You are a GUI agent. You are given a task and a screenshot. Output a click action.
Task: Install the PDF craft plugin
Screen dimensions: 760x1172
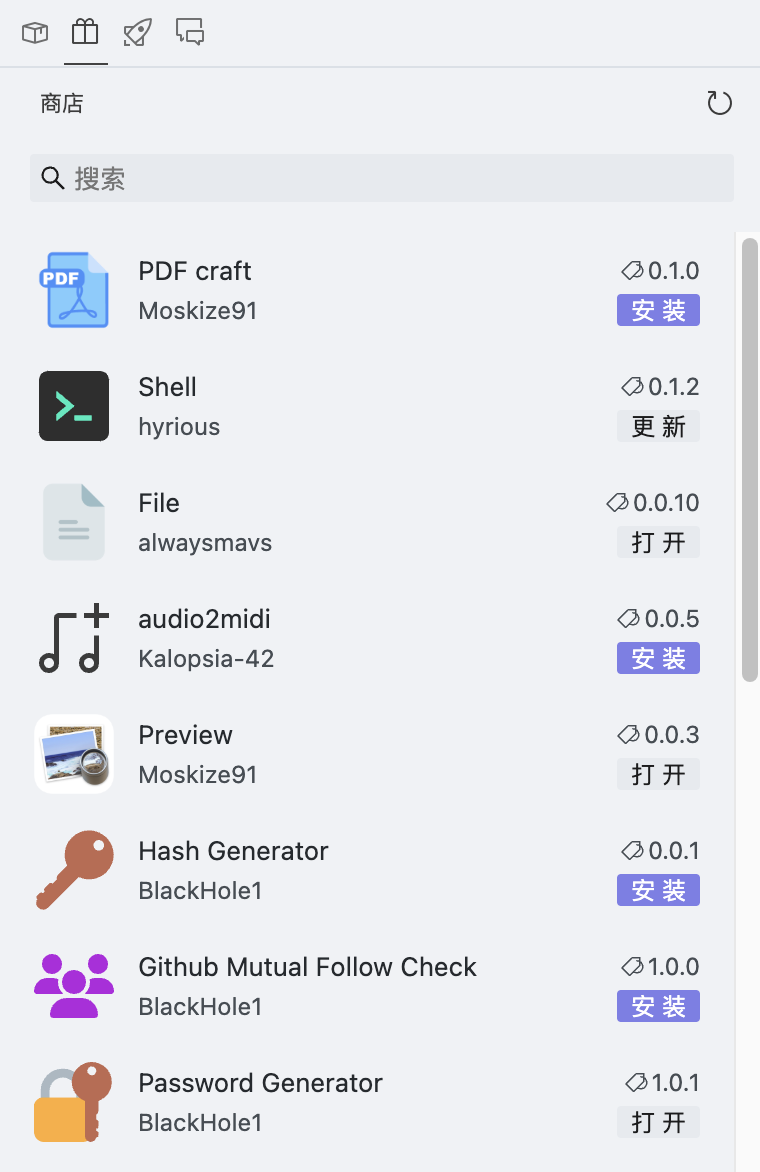[658, 311]
